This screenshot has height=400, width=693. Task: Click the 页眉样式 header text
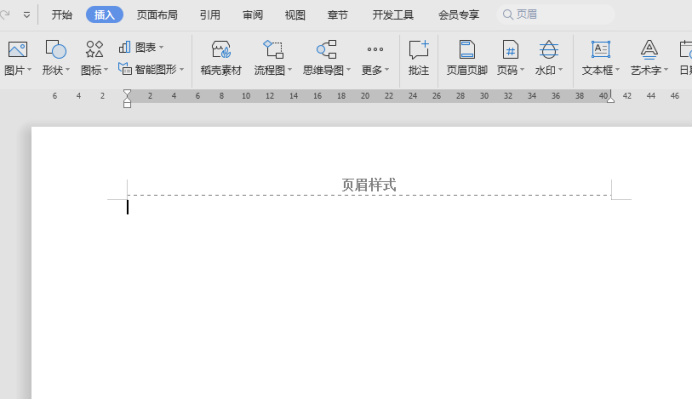pyautogui.click(x=369, y=185)
